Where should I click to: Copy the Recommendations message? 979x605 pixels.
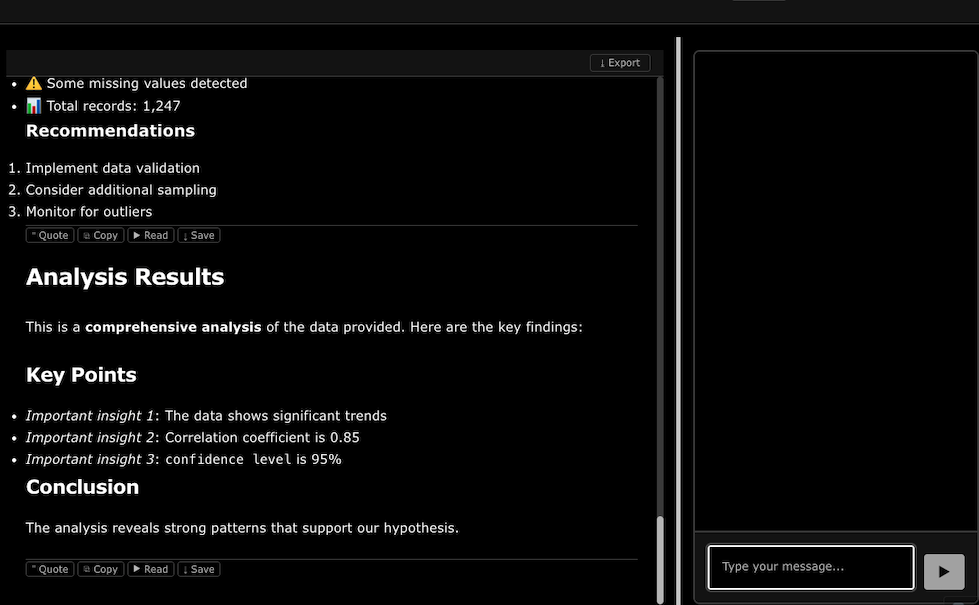coord(100,236)
